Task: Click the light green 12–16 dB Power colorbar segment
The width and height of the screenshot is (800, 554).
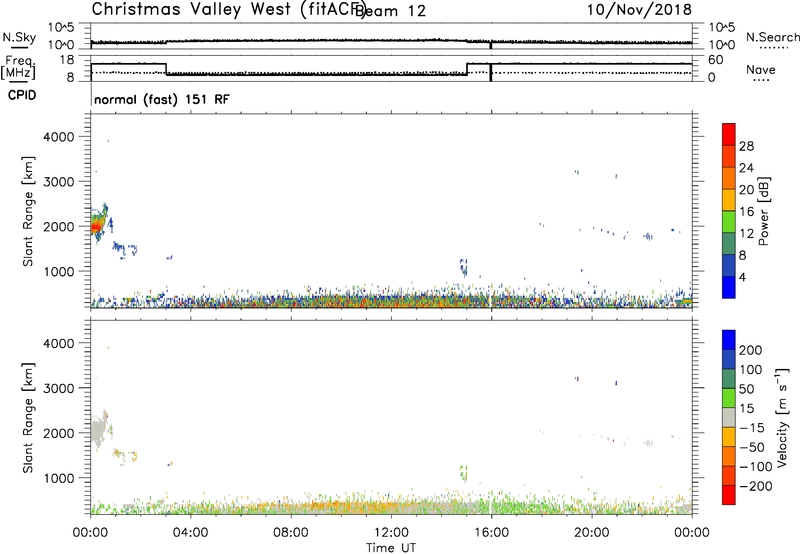Action: pos(729,221)
